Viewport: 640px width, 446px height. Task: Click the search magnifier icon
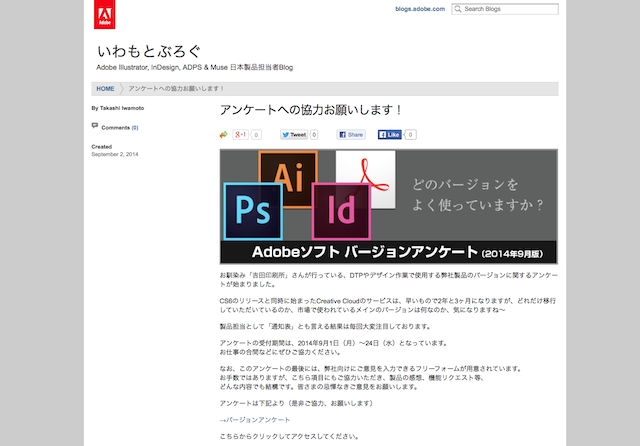pos(458,9)
